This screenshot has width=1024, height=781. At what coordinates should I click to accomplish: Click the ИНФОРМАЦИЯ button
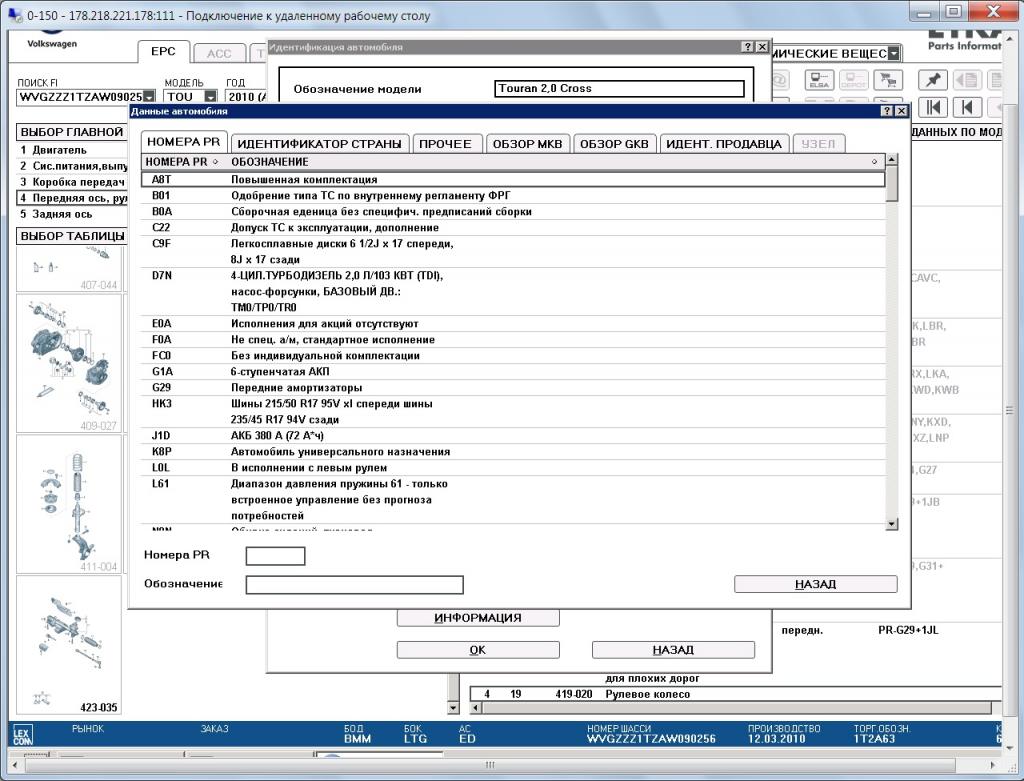478,618
